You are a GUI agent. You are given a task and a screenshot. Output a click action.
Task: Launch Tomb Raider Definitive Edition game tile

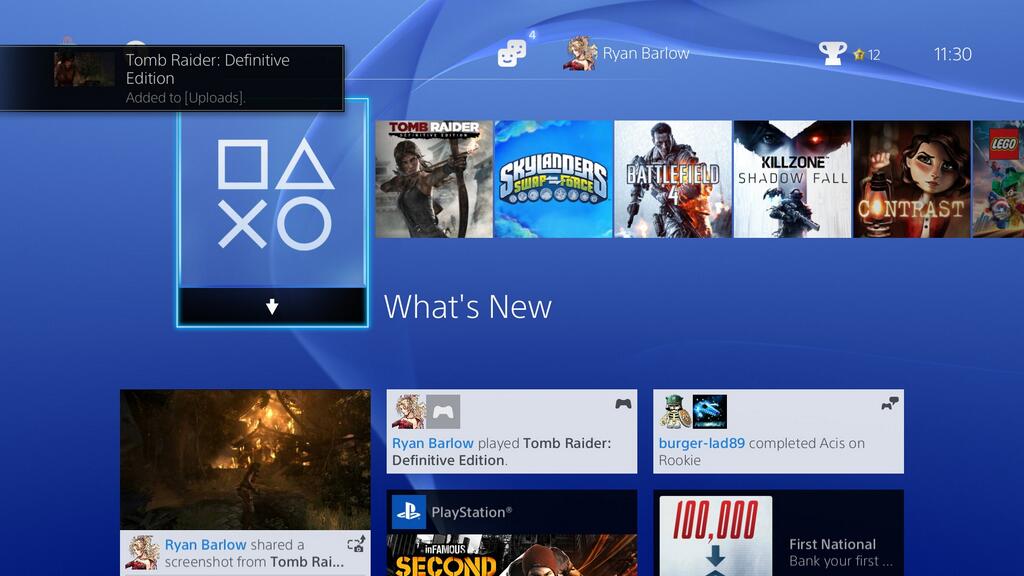click(x=434, y=179)
